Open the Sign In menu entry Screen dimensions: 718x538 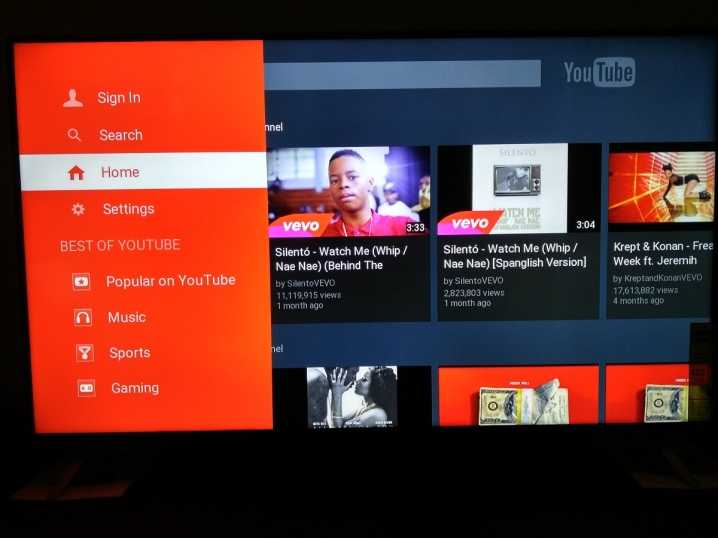pyautogui.click(x=119, y=98)
